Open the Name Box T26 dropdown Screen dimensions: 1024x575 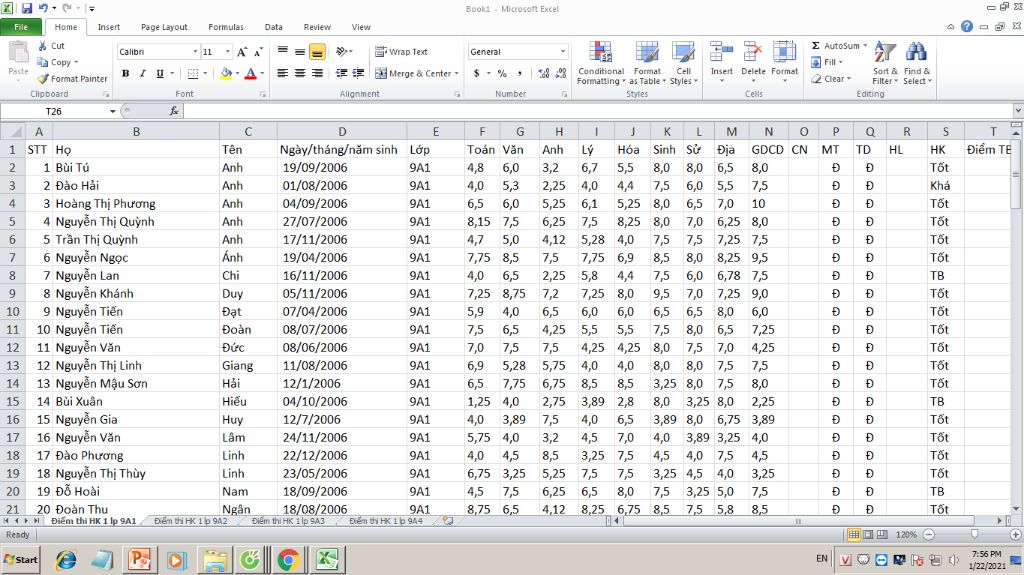[112, 111]
